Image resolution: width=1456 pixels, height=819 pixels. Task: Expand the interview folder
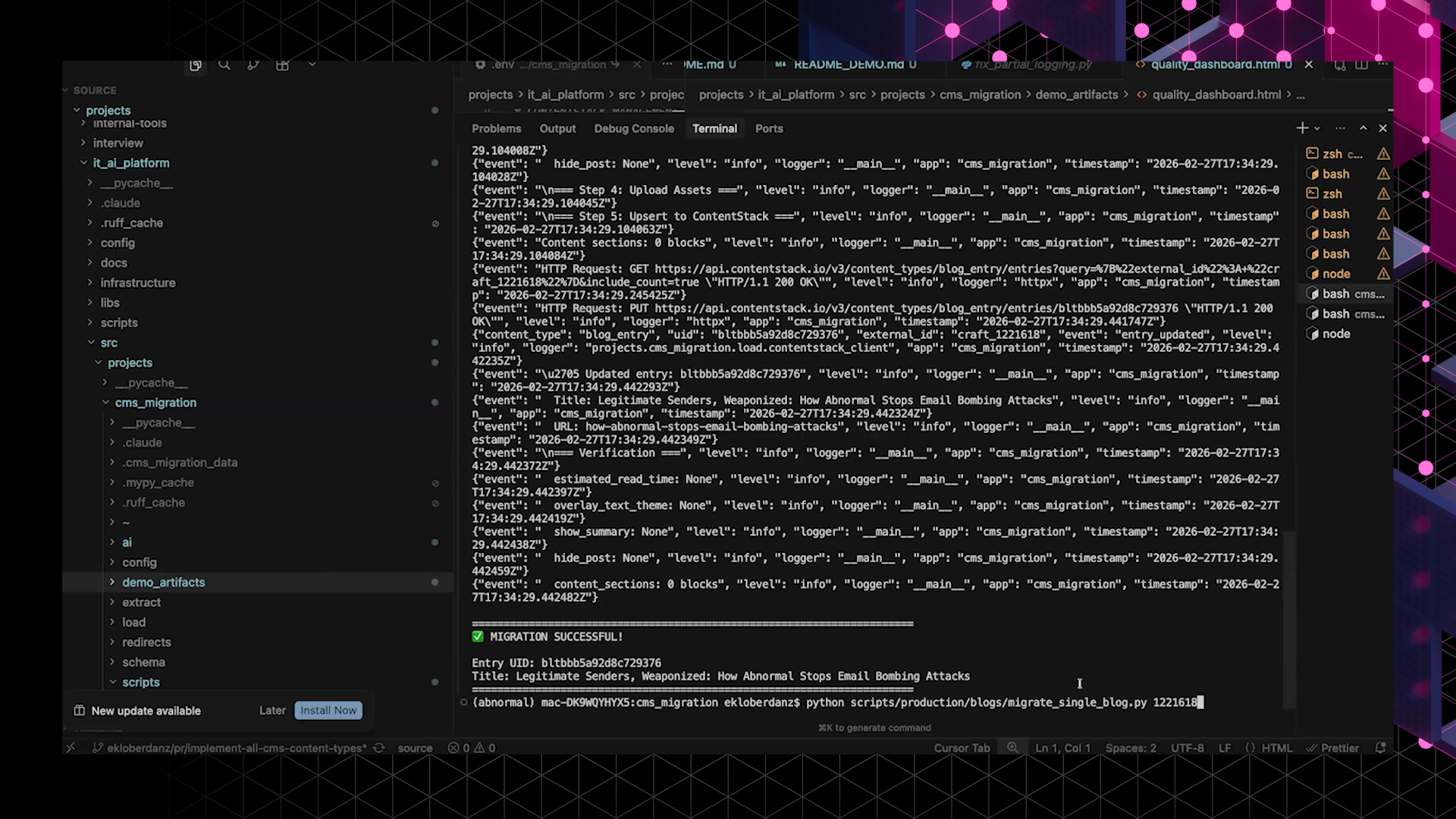118,143
